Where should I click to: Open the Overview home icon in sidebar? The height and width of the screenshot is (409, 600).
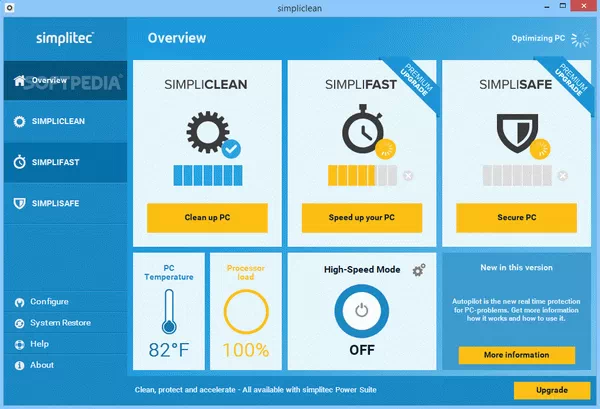(19, 80)
